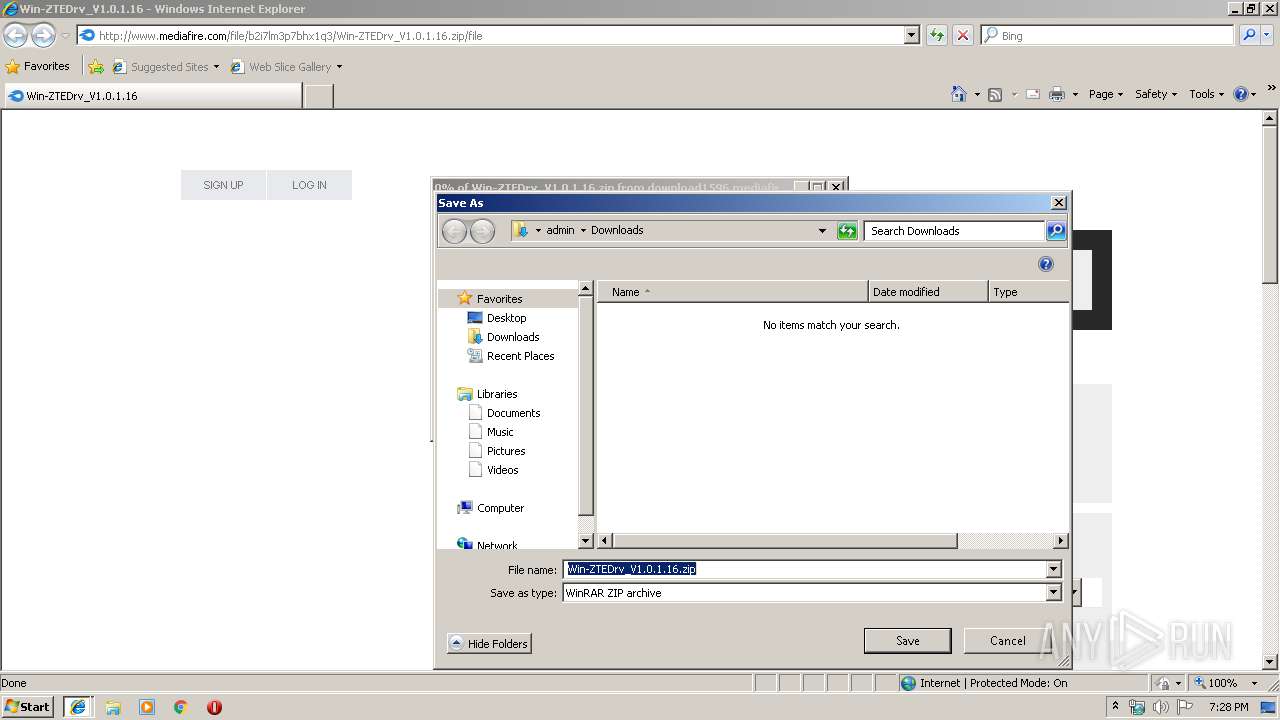Click the File name input field

coord(804,570)
